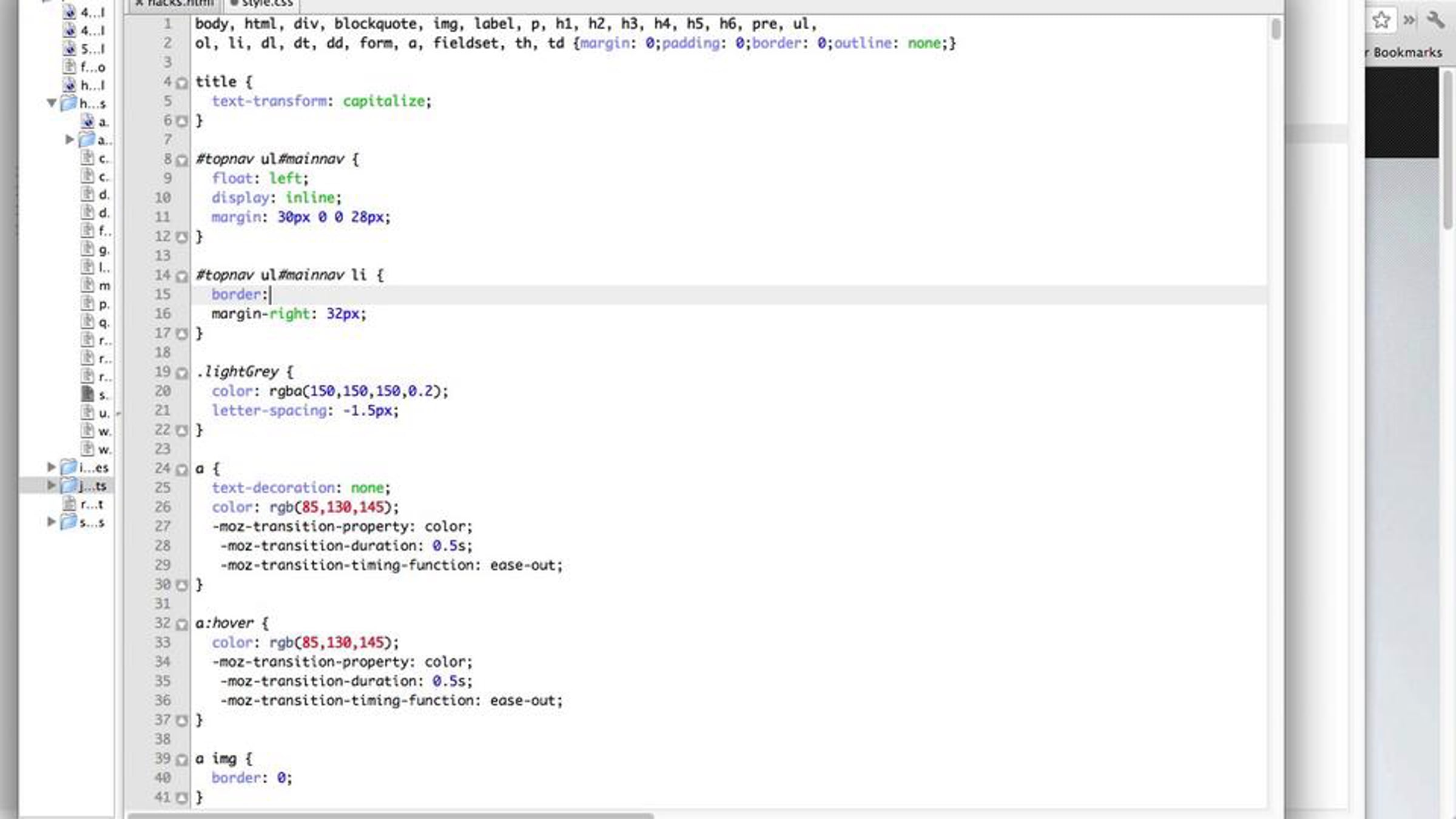Click the j...ts folder icon in the file tree
1456x819 pixels.
tap(69, 485)
